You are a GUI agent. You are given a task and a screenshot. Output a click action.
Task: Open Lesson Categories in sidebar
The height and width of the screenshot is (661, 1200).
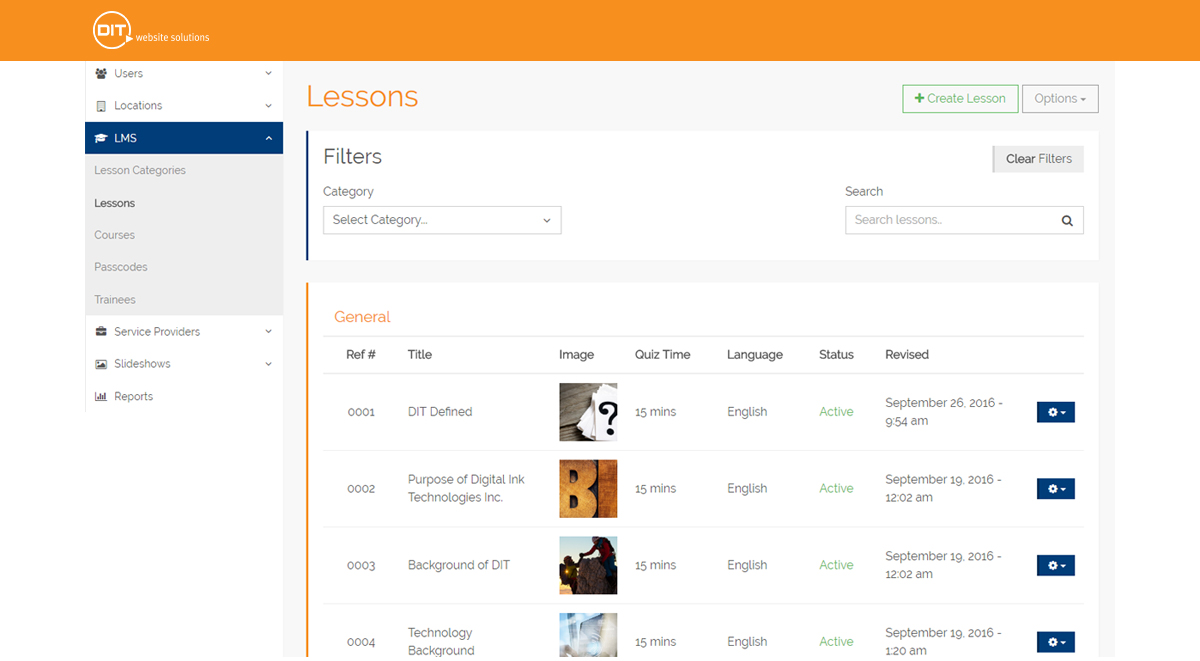click(140, 171)
